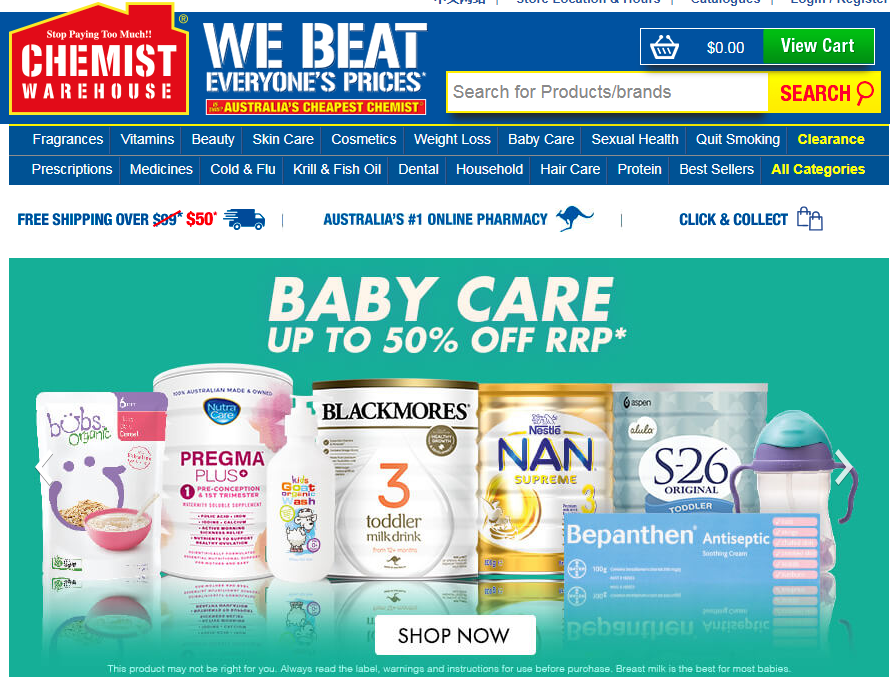The width and height of the screenshot is (890, 677).
Task: Go to previous banner with left arrow
Action: [44, 469]
